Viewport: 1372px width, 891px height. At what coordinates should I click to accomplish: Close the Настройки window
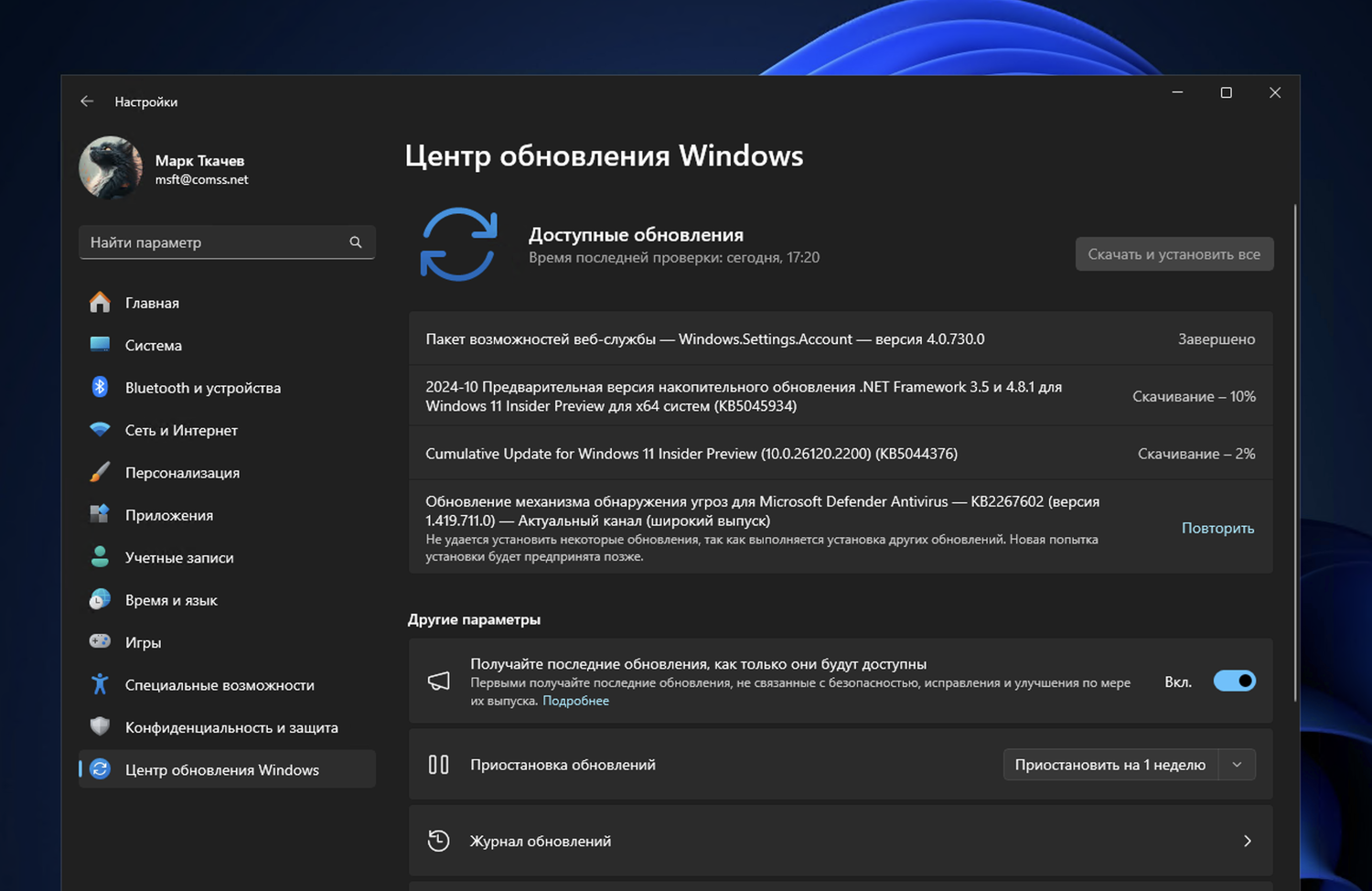click(x=1275, y=92)
